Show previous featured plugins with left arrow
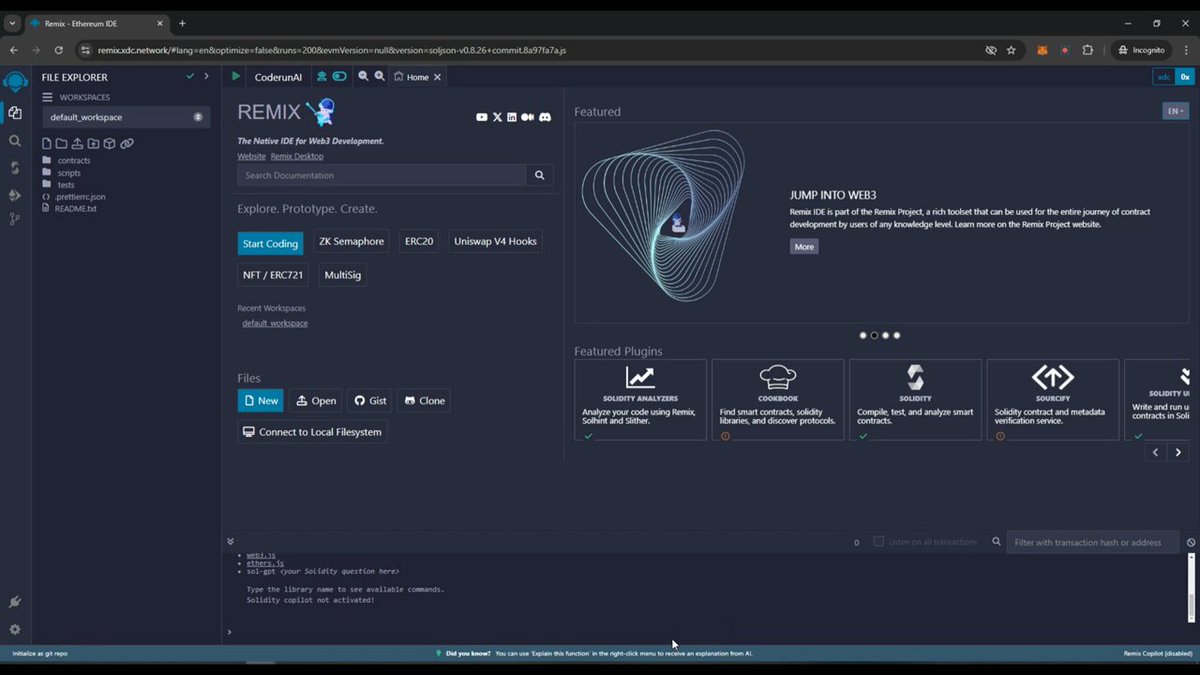1200x675 pixels. [x=1156, y=453]
